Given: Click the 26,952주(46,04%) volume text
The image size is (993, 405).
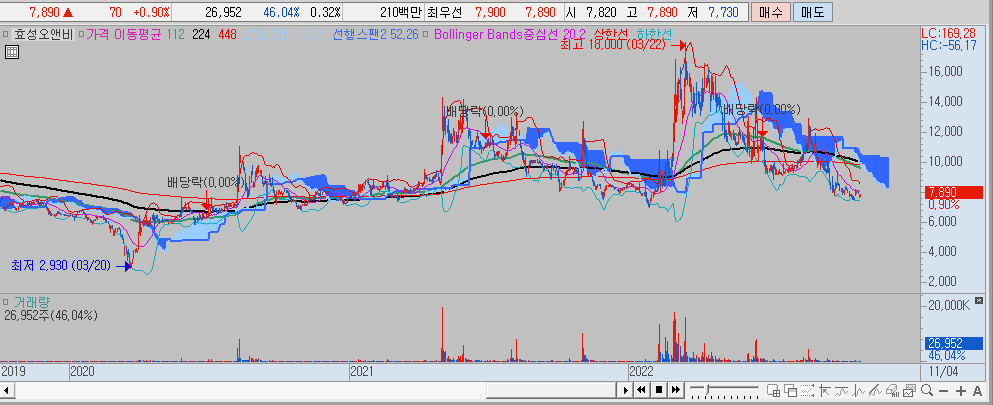Looking at the screenshot, I should [53, 315].
